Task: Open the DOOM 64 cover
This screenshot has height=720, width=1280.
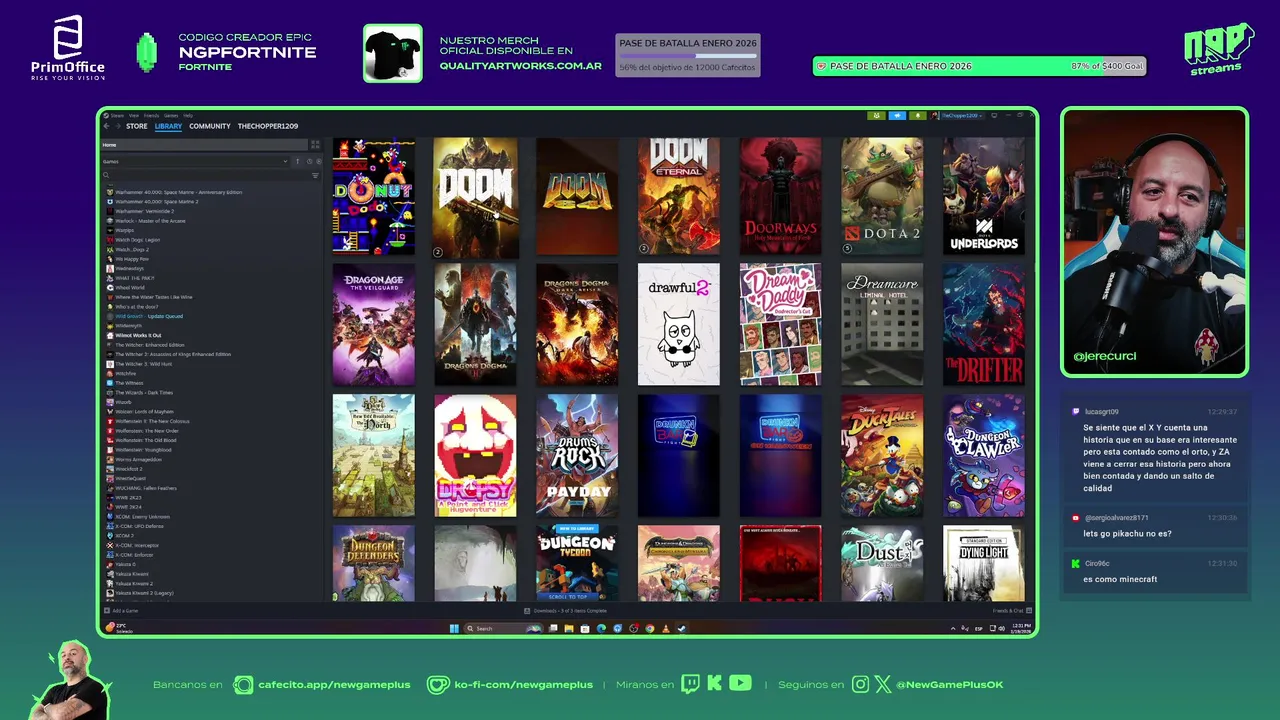Action: pos(577,197)
